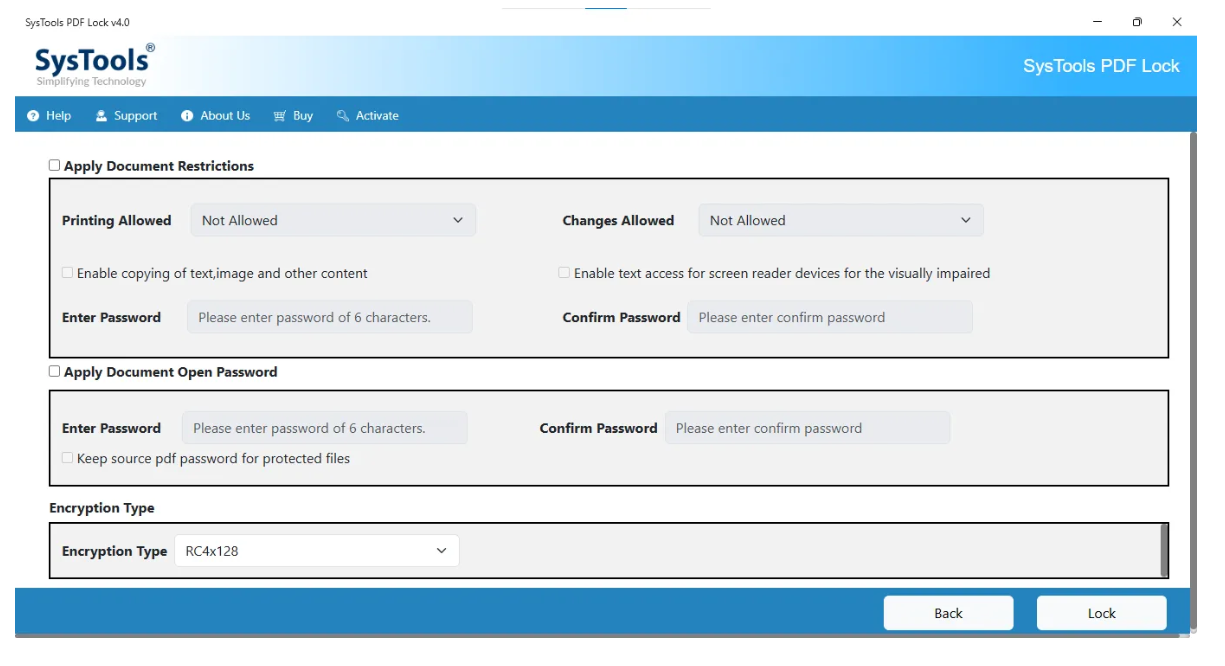
Task: Tick Keep source pdf password checkbox
Action: coord(68,458)
